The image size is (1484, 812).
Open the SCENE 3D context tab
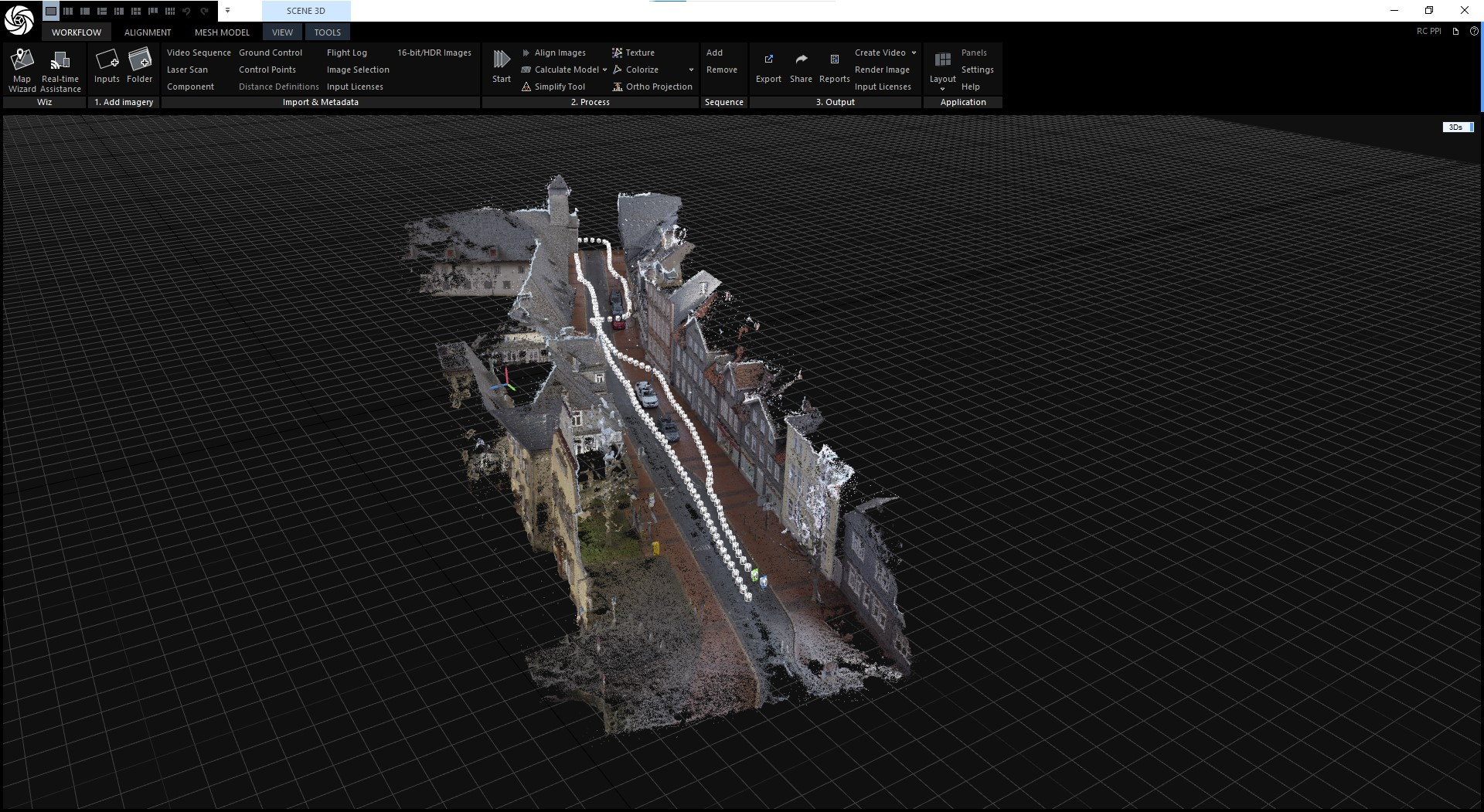tap(306, 11)
